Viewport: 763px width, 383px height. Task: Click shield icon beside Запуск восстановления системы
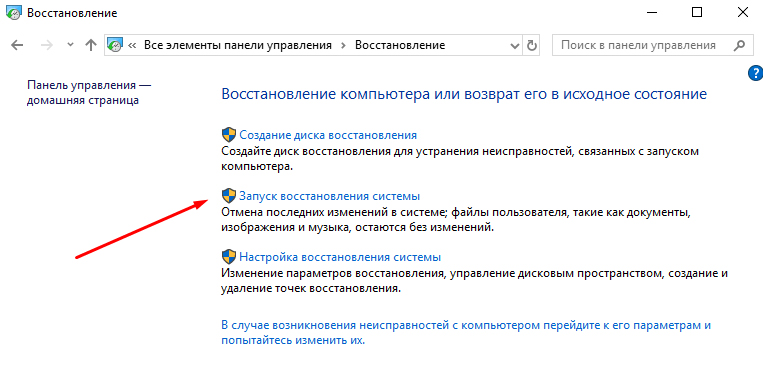[229, 196]
